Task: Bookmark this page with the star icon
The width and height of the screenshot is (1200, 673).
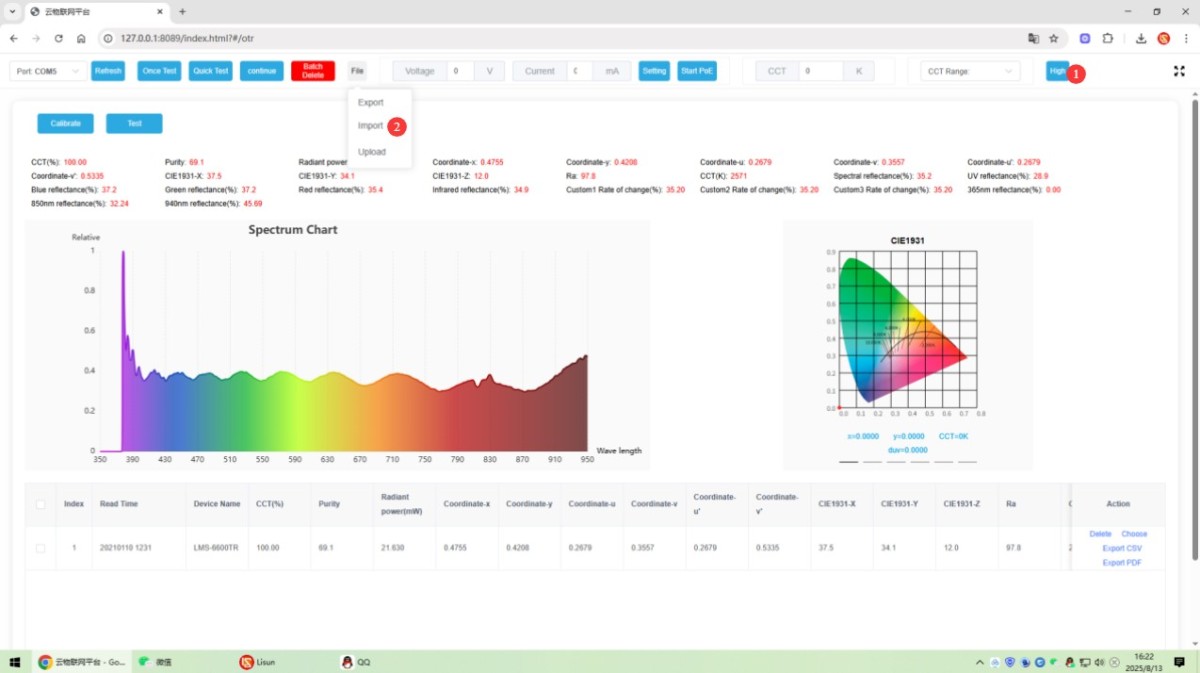Action: coord(1054,38)
